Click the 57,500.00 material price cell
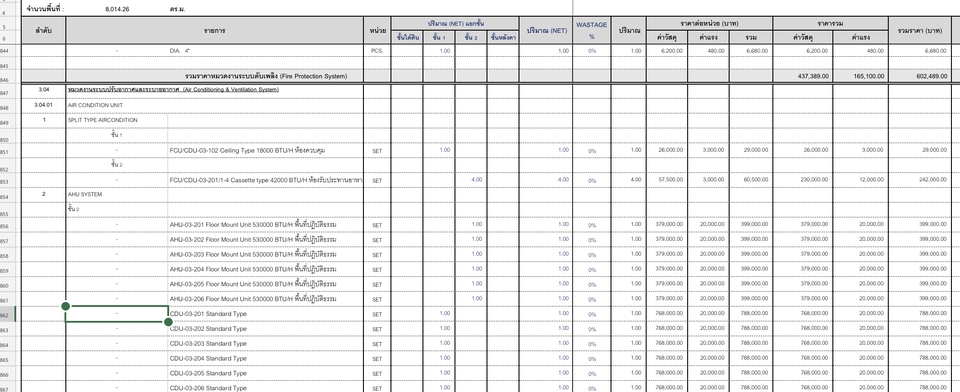The width and height of the screenshot is (960, 392). pos(667,180)
